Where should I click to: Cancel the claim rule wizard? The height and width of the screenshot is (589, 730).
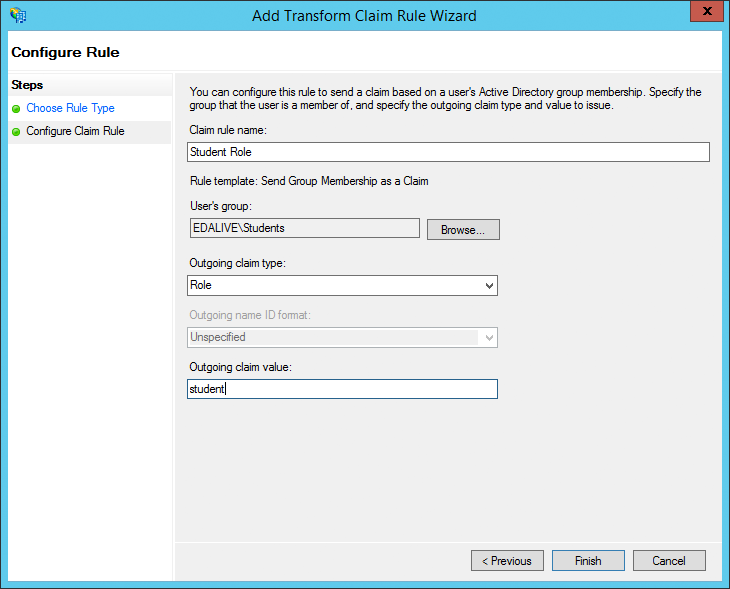pyautogui.click(x=669, y=561)
